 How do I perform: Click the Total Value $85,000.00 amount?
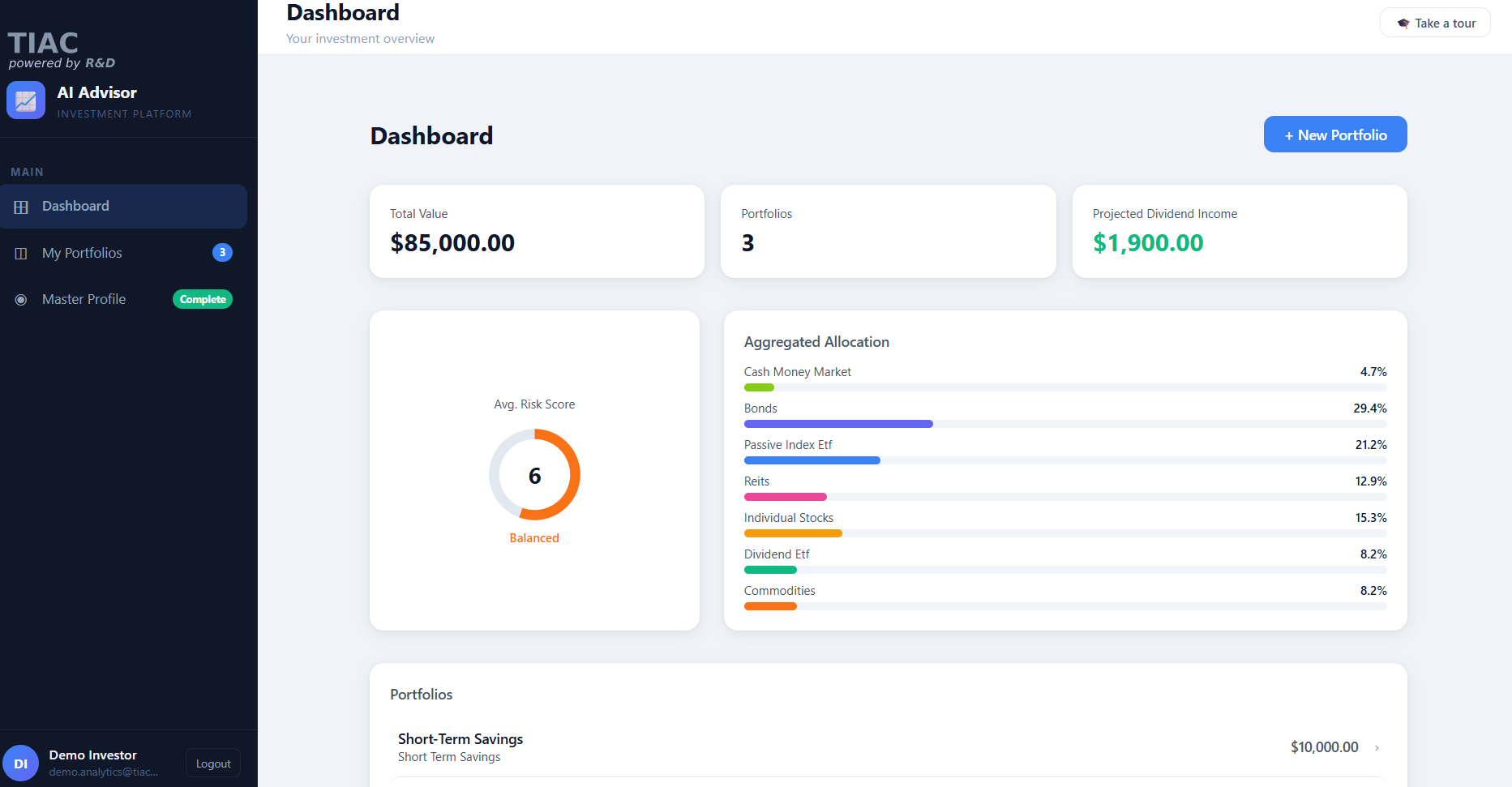tap(452, 243)
